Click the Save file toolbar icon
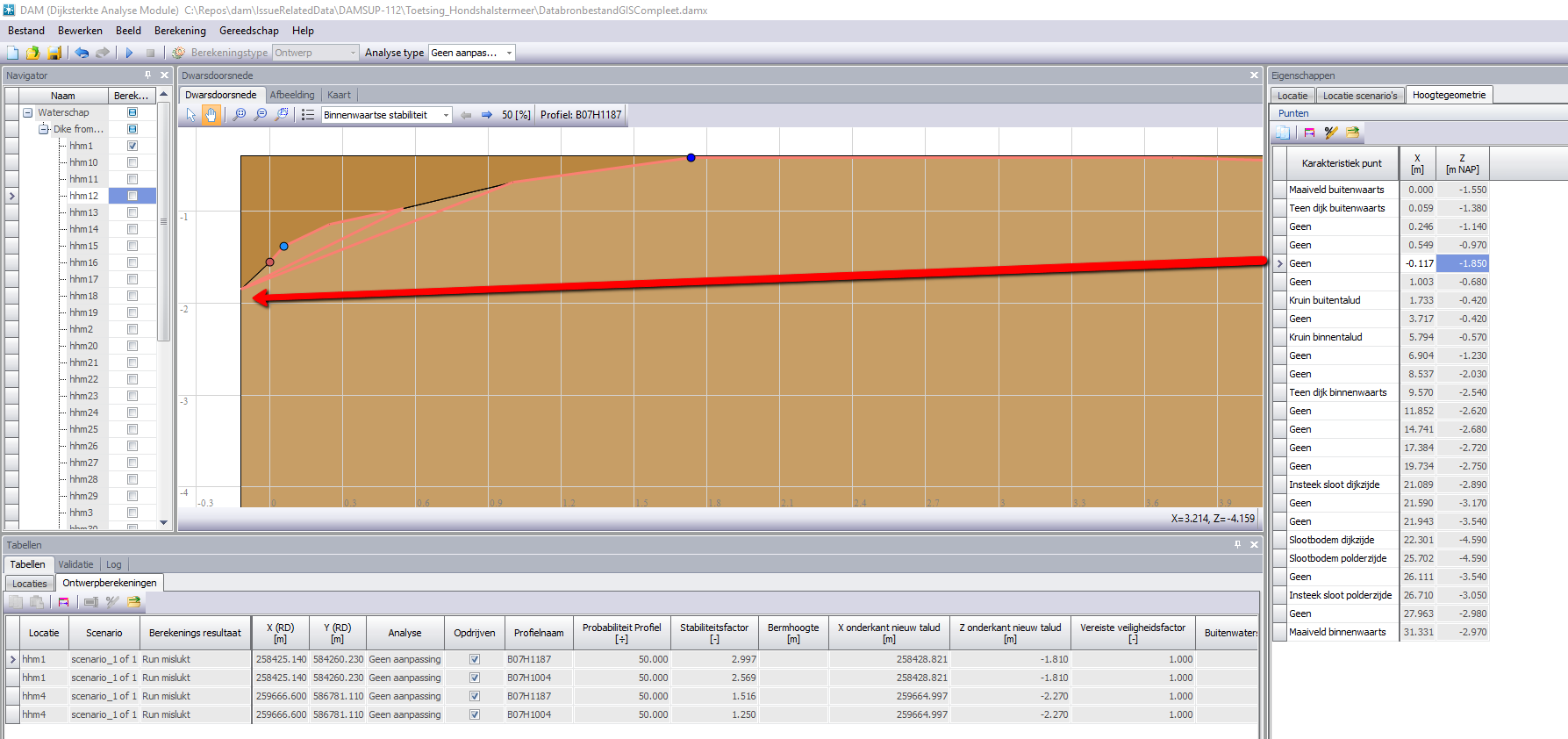Screen dimensions: 1568x739 pos(54,53)
